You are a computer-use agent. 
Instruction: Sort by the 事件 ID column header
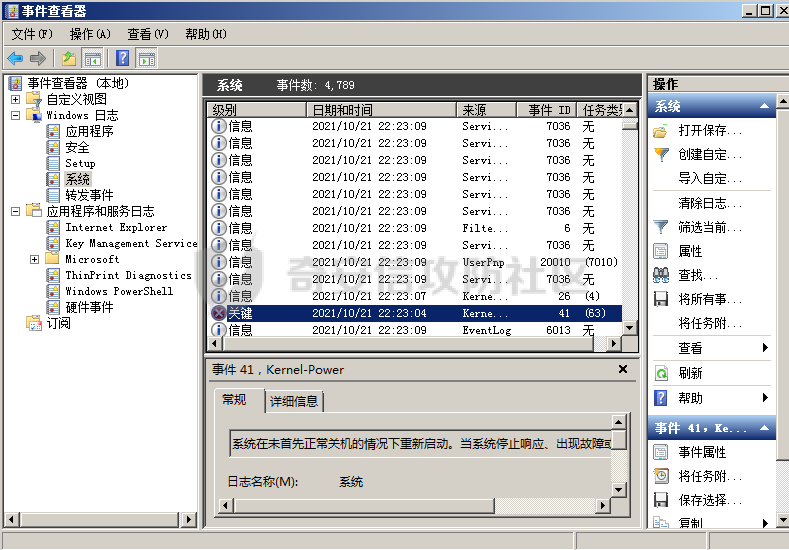546,110
